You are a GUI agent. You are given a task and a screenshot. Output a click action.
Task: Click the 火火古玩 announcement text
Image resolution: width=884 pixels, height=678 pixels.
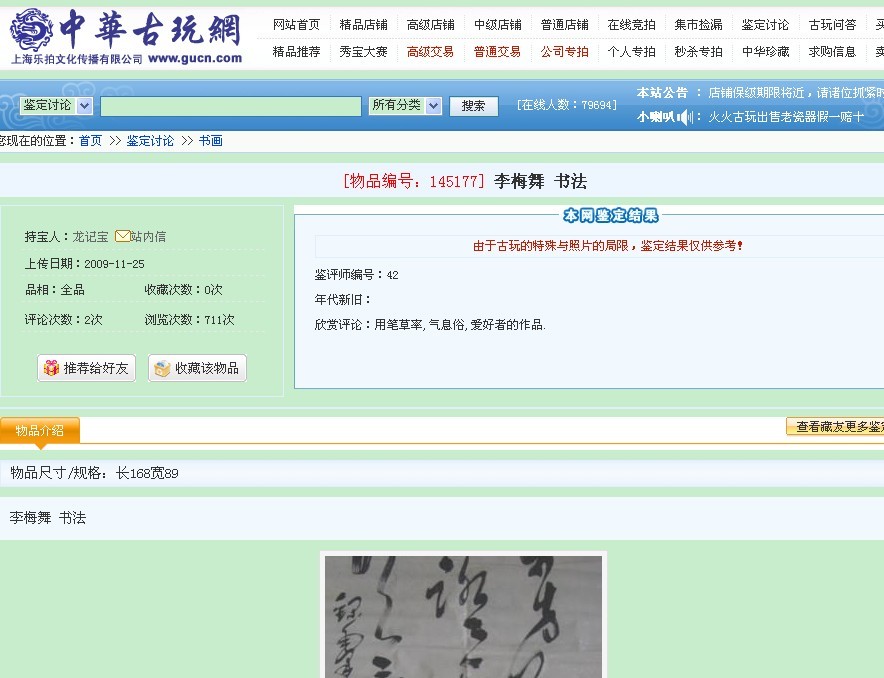(x=785, y=117)
